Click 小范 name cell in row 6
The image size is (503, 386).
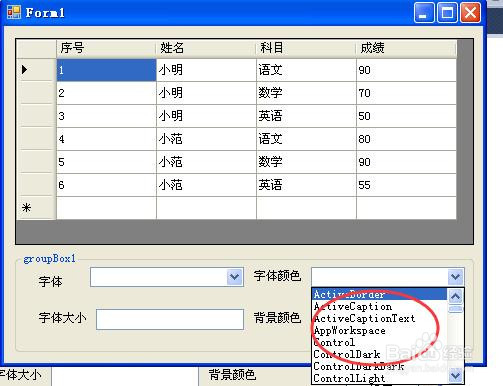206,185
